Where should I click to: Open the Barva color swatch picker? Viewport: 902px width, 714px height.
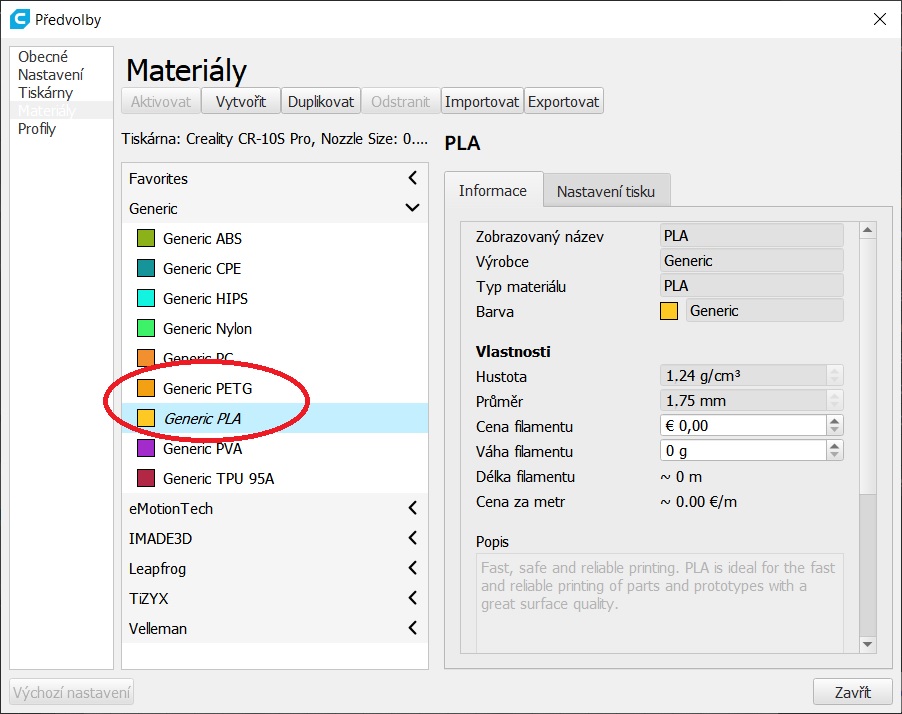[669, 311]
